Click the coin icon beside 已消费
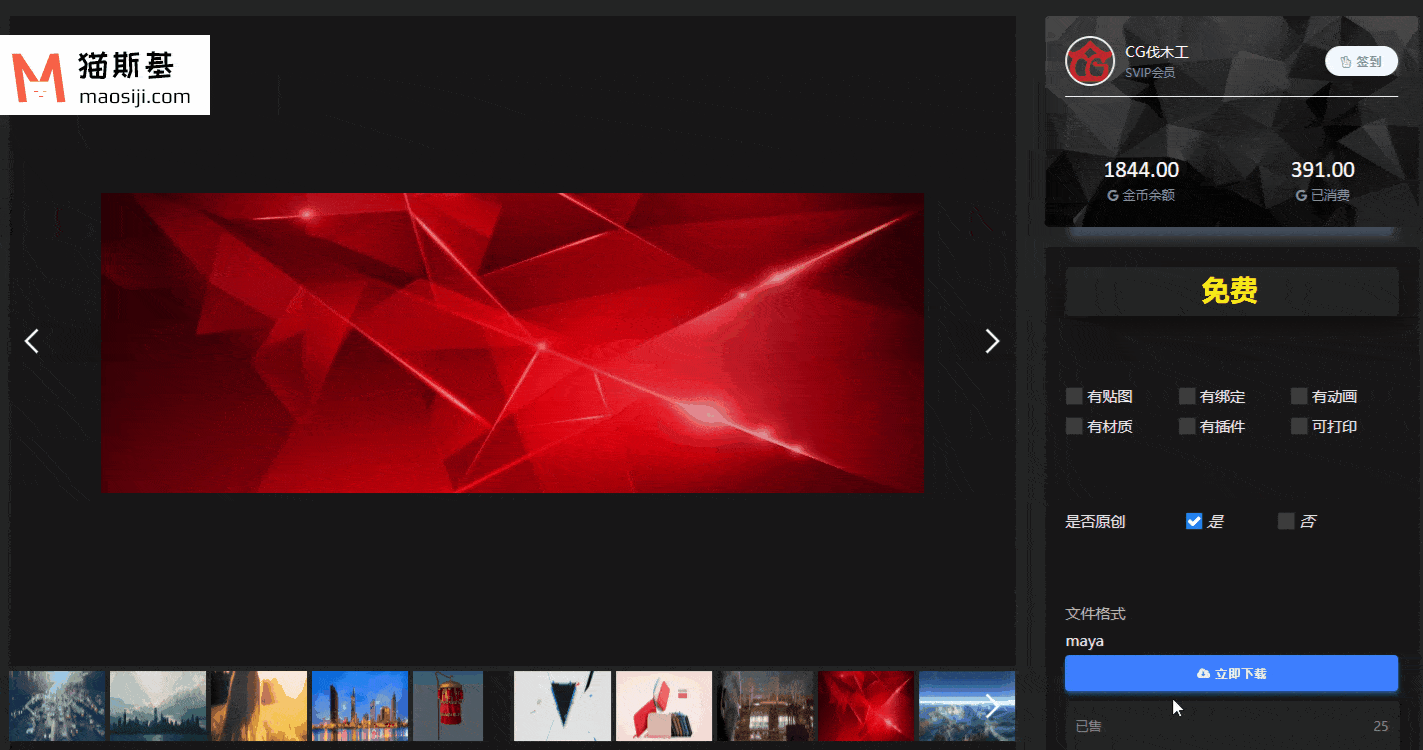Image resolution: width=1423 pixels, height=750 pixels. [x=1301, y=196]
